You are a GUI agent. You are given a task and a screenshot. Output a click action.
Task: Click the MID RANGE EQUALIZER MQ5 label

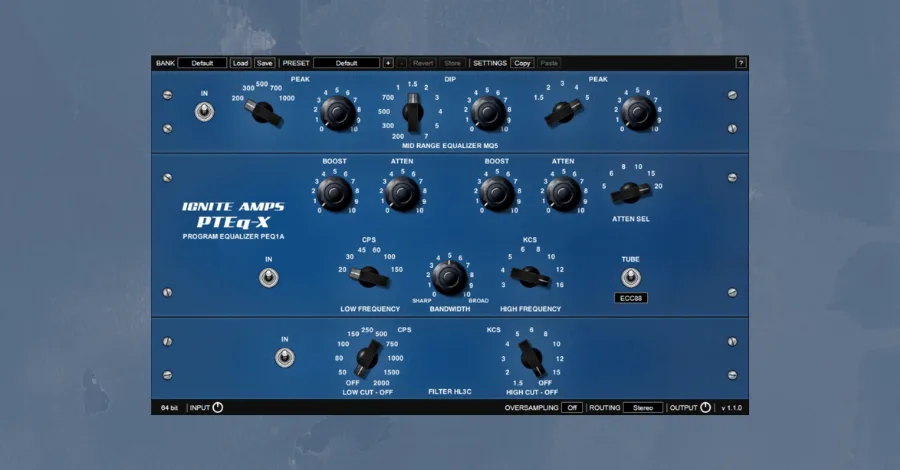pyautogui.click(x=450, y=146)
